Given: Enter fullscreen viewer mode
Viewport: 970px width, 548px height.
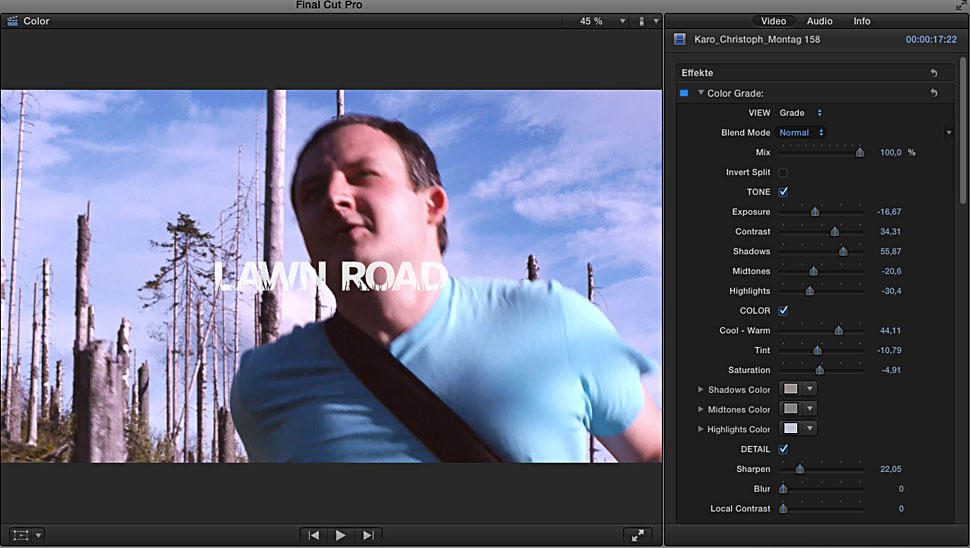Looking at the screenshot, I should coord(637,536).
